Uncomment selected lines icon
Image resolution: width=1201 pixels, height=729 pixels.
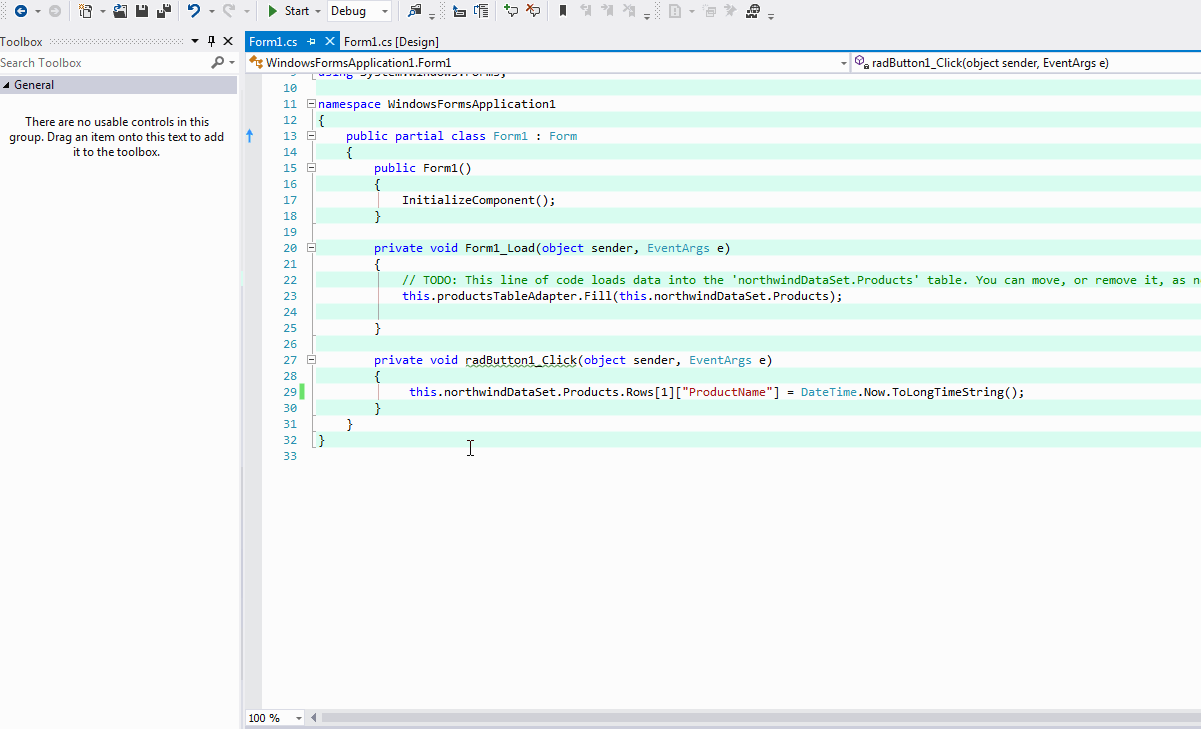[x=533, y=11]
